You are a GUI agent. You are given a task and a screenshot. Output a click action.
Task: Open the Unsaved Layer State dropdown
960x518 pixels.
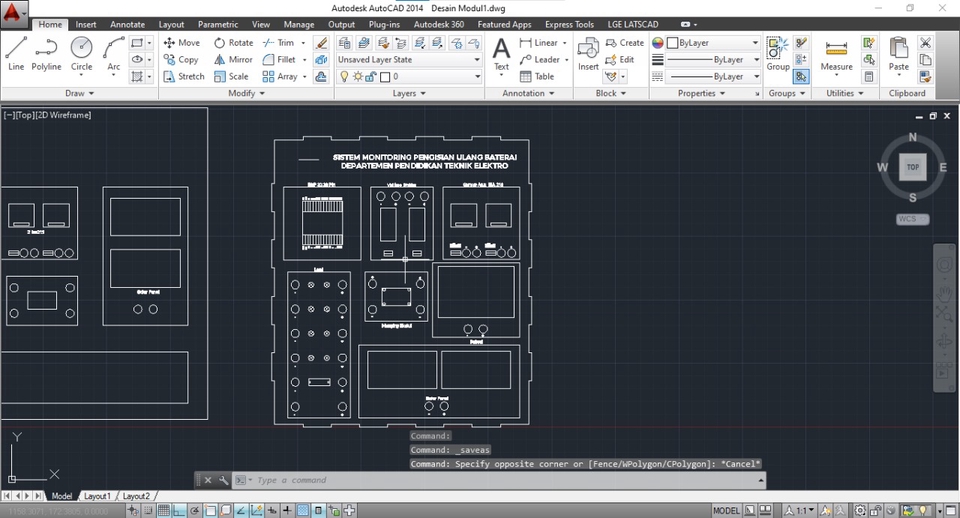point(409,60)
